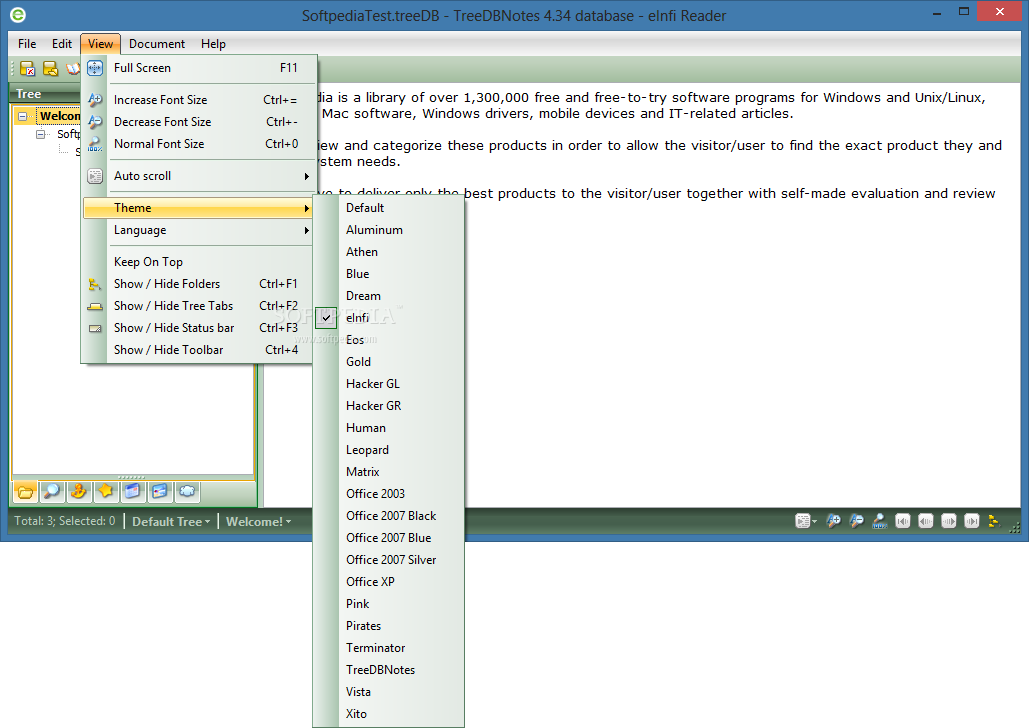Select the Hacker GL theme
This screenshot has height=728, width=1029.
(388, 384)
